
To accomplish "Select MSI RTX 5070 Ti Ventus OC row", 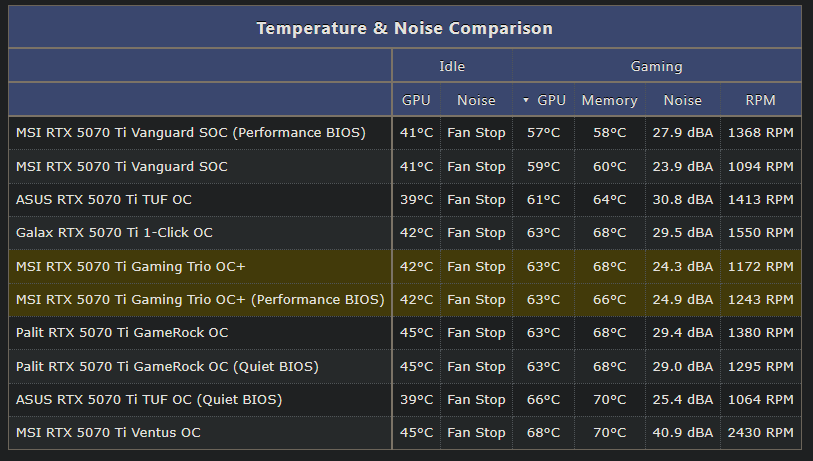I will (x=404, y=432).
